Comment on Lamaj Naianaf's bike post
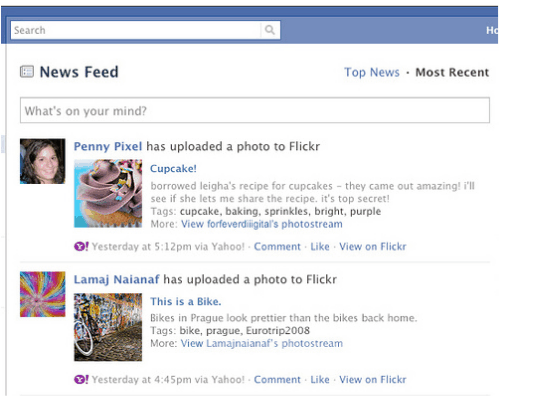 coord(277,379)
